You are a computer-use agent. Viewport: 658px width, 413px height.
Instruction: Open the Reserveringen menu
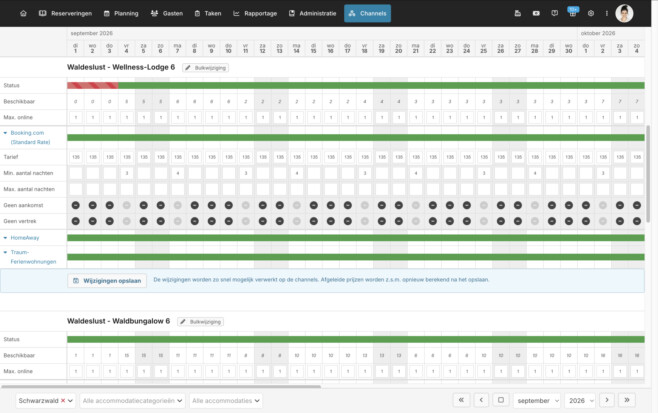tap(65, 13)
